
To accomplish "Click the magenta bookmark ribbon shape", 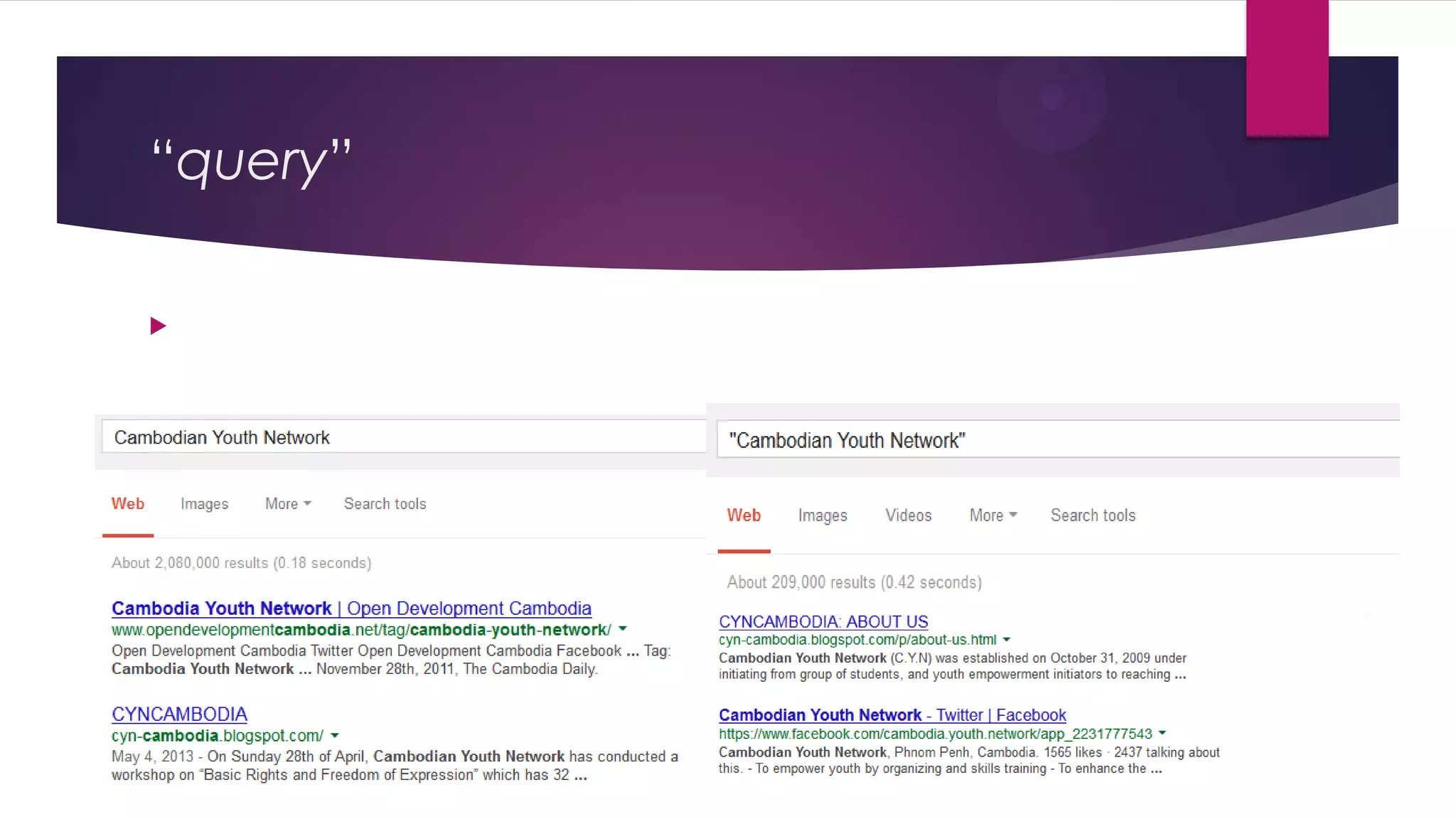I will coord(1287,68).
